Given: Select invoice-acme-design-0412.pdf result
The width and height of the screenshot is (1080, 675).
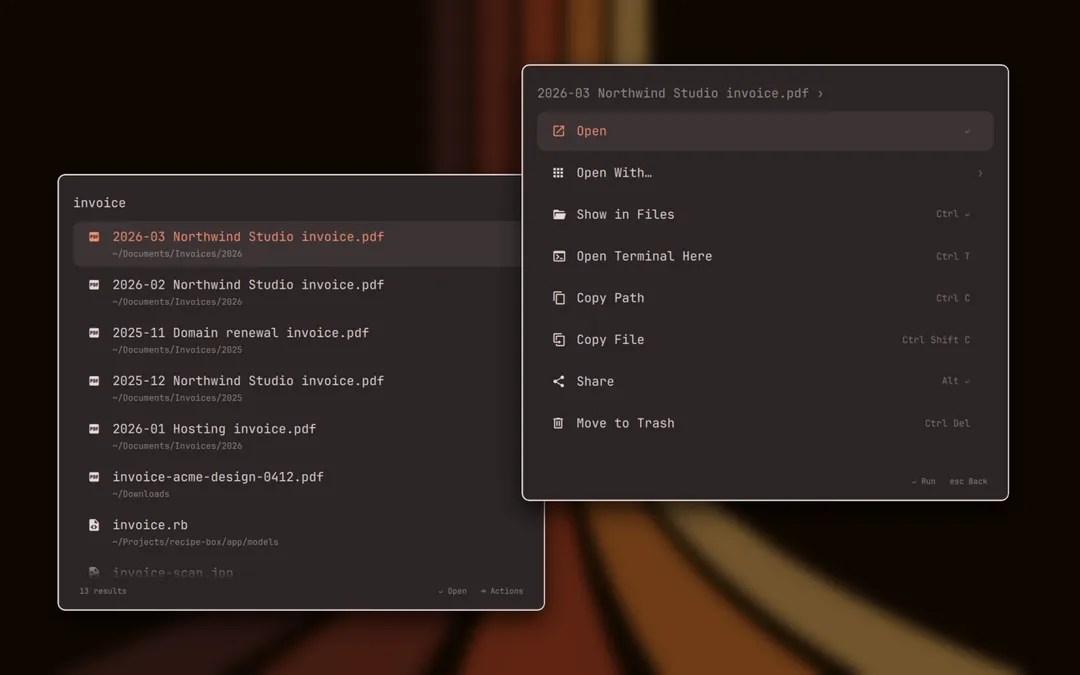Looking at the screenshot, I should [x=298, y=484].
